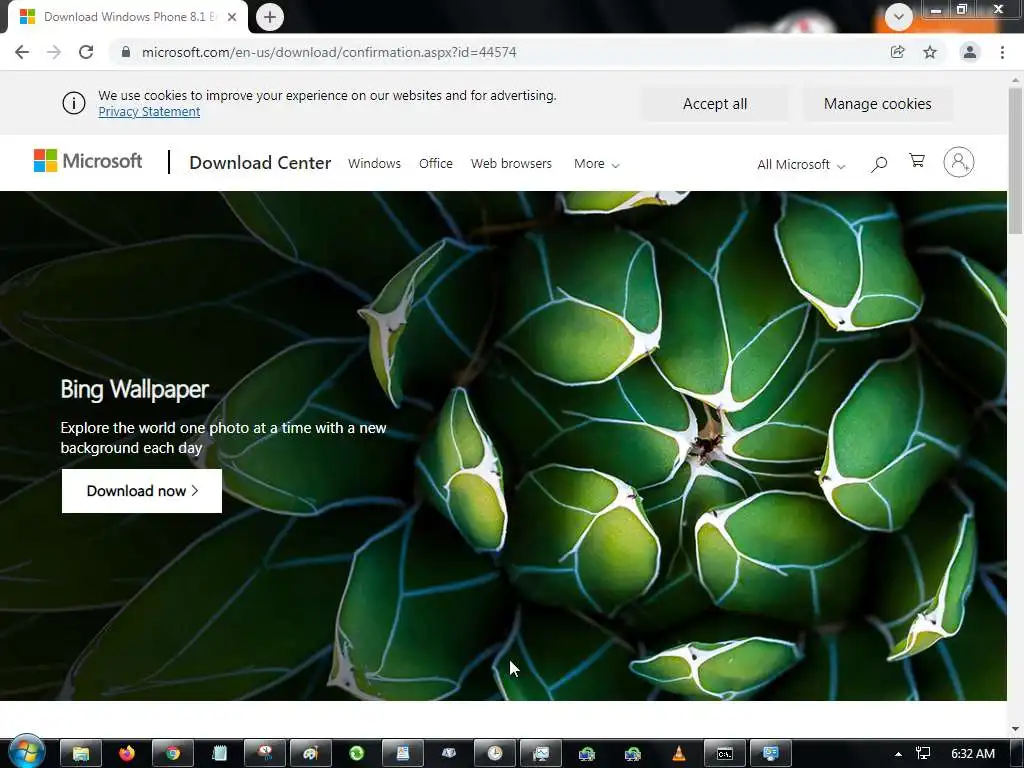This screenshot has height=768, width=1024.
Task: Open the Web browsers menu item
Action: tap(511, 163)
